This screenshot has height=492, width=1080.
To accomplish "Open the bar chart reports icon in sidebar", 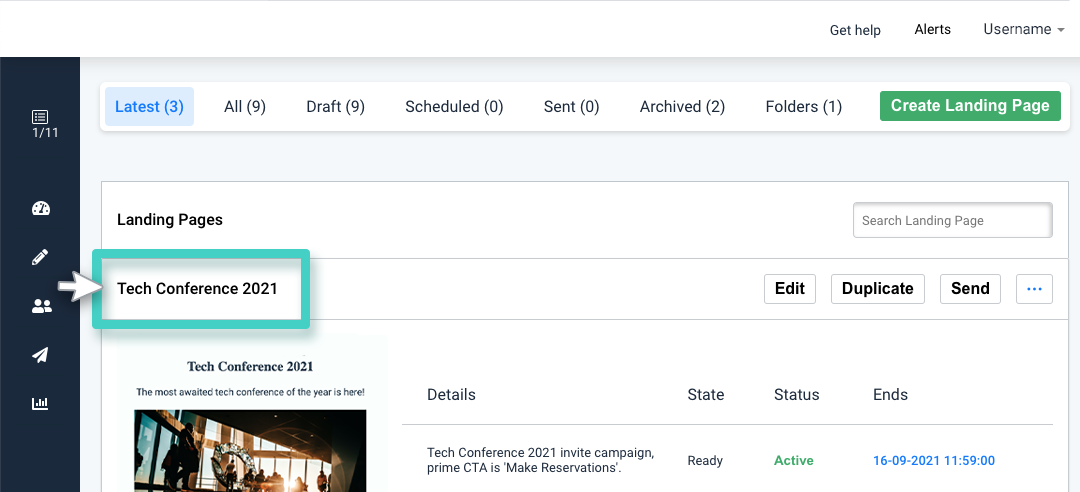I will tap(40, 403).
